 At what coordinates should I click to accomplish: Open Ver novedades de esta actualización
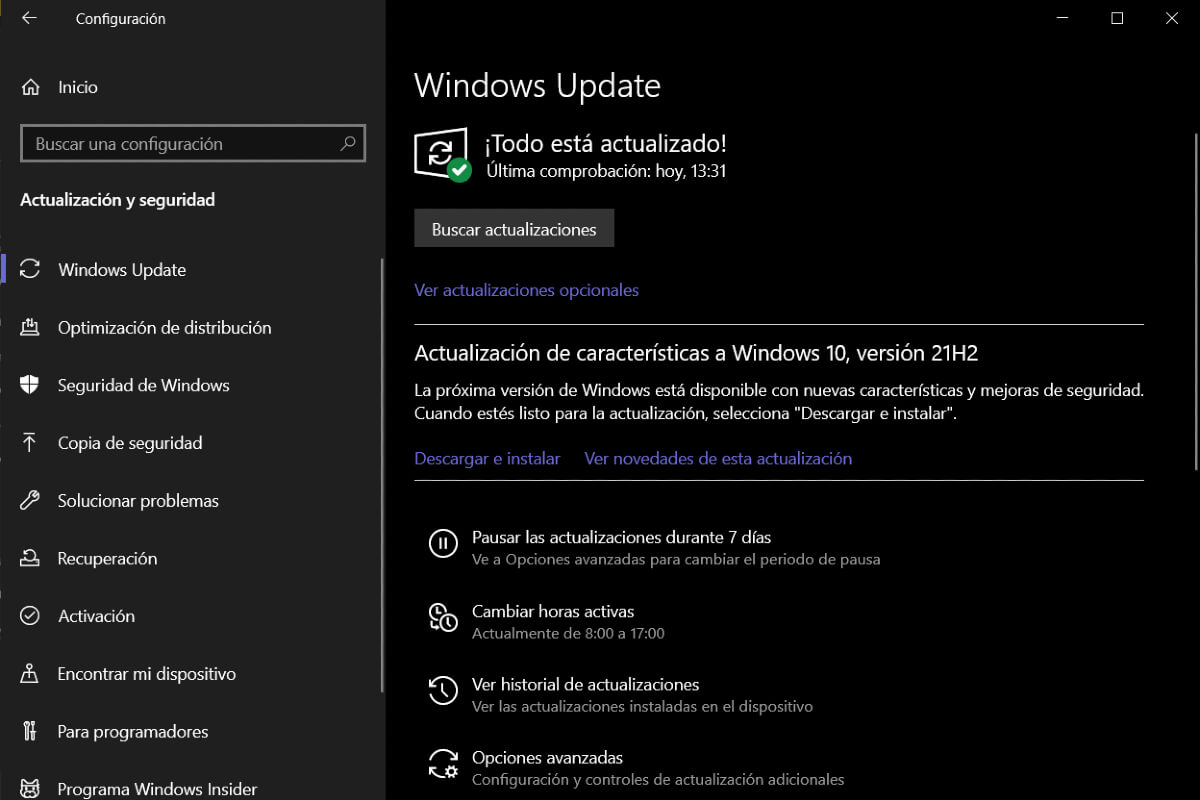(718, 458)
